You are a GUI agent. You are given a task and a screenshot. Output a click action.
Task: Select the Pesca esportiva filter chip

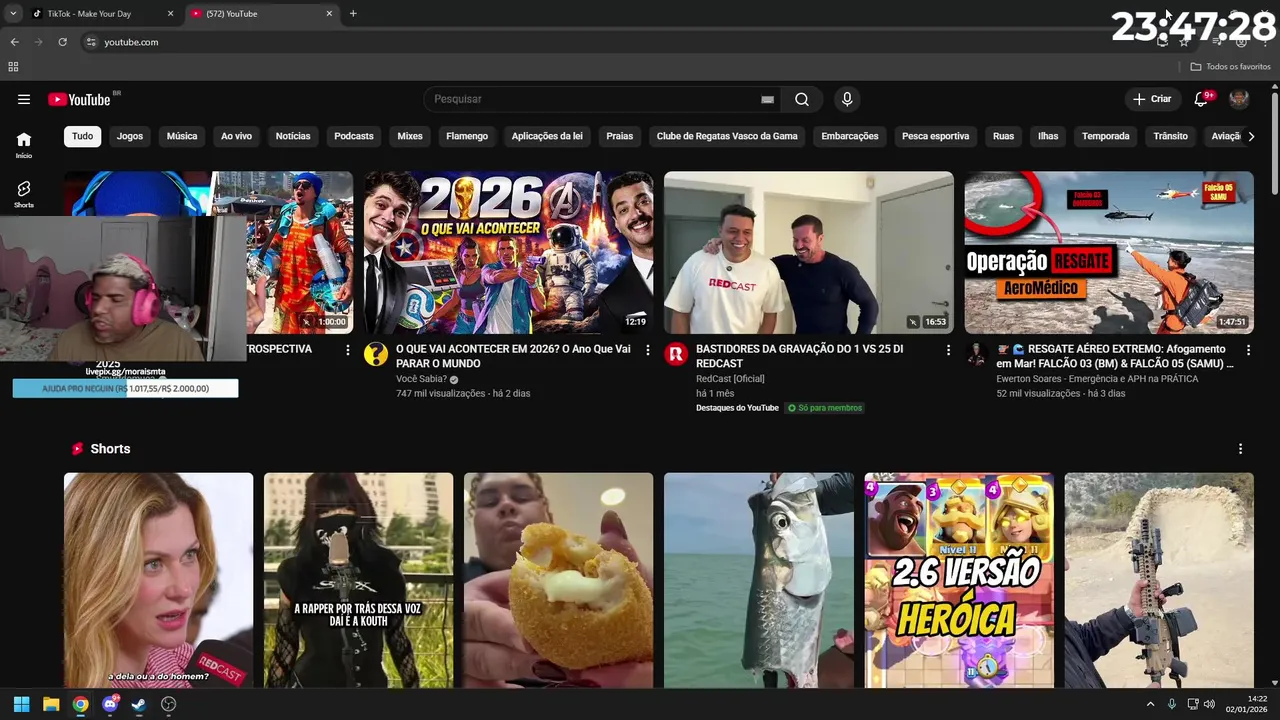point(936,136)
